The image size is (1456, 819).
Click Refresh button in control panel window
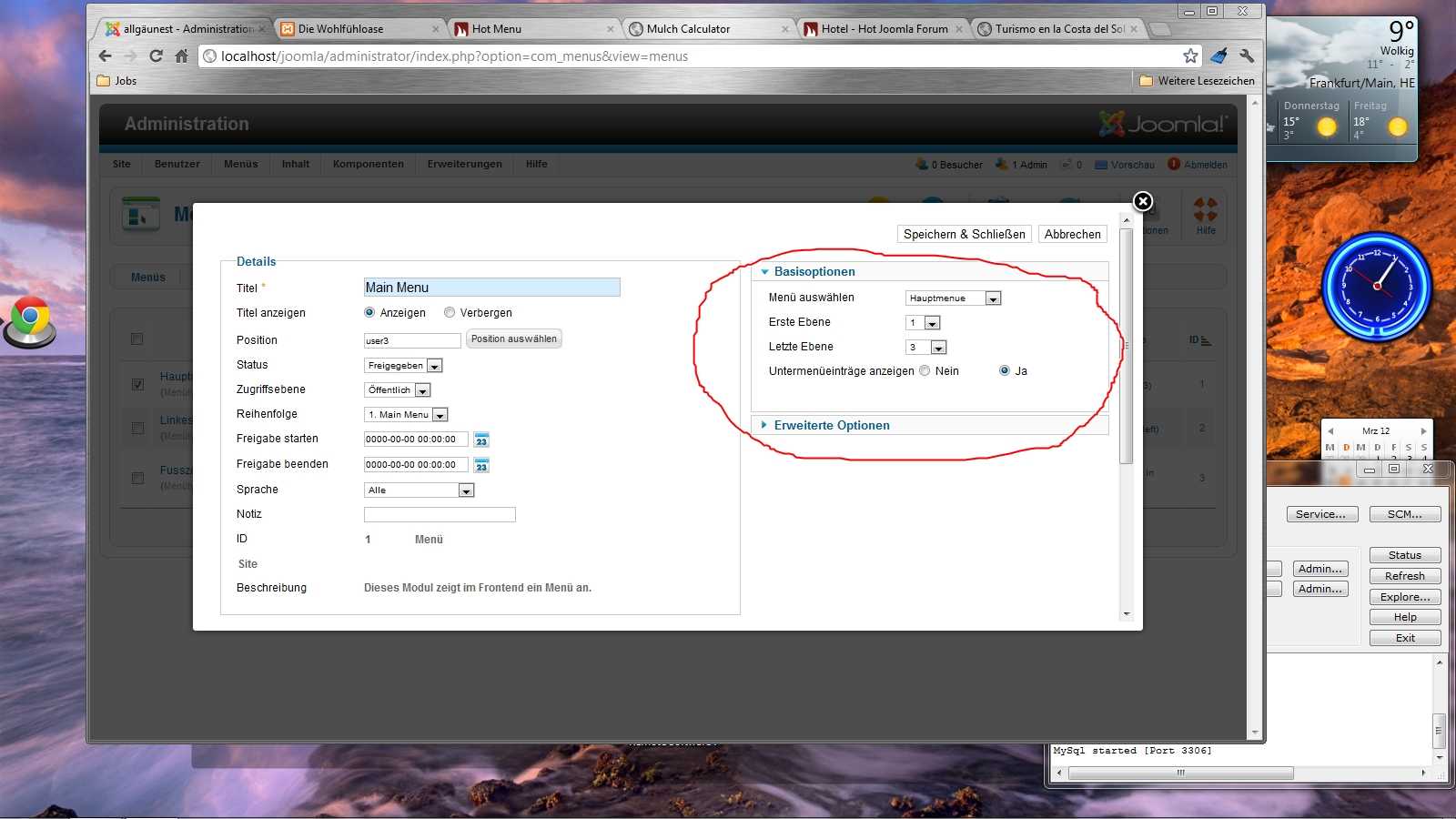pyautogui.click(x=1405, y=576)
